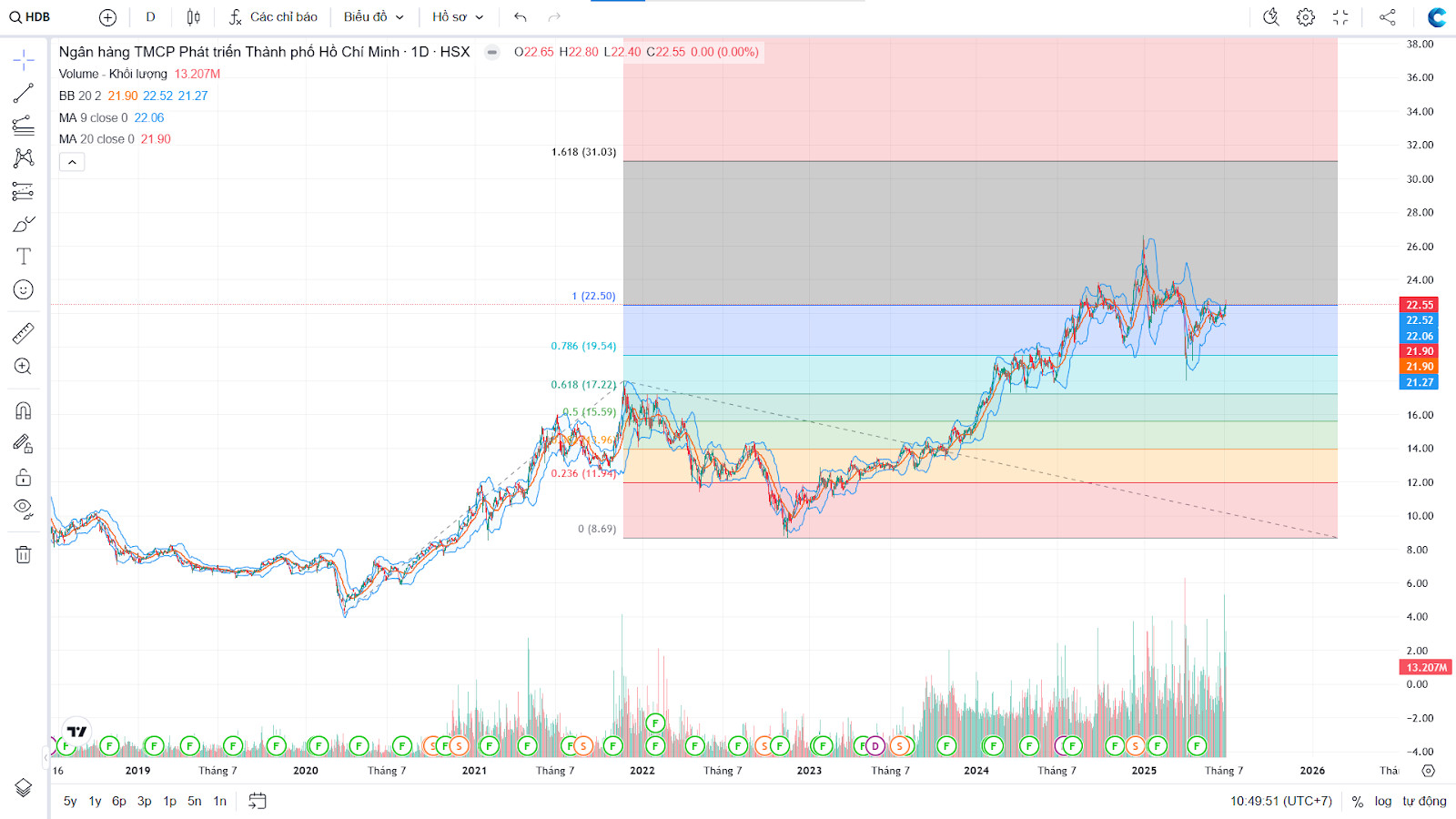Click the red 22.55 price label on axis
This screenshot has width=1456, height=819.
click(x=1419, y=305)
